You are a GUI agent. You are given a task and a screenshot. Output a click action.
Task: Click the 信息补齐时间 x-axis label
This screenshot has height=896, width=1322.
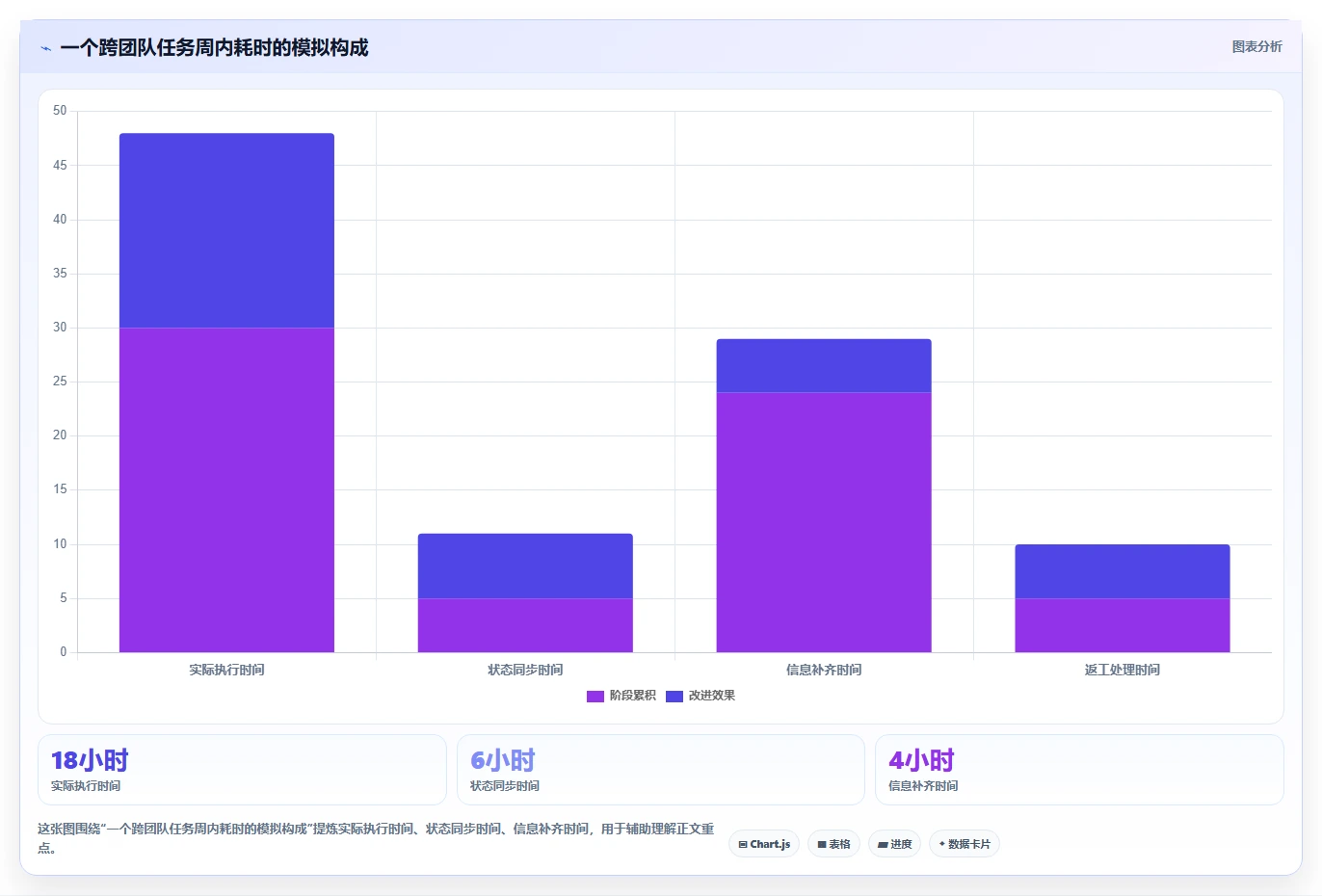[824, 670]
